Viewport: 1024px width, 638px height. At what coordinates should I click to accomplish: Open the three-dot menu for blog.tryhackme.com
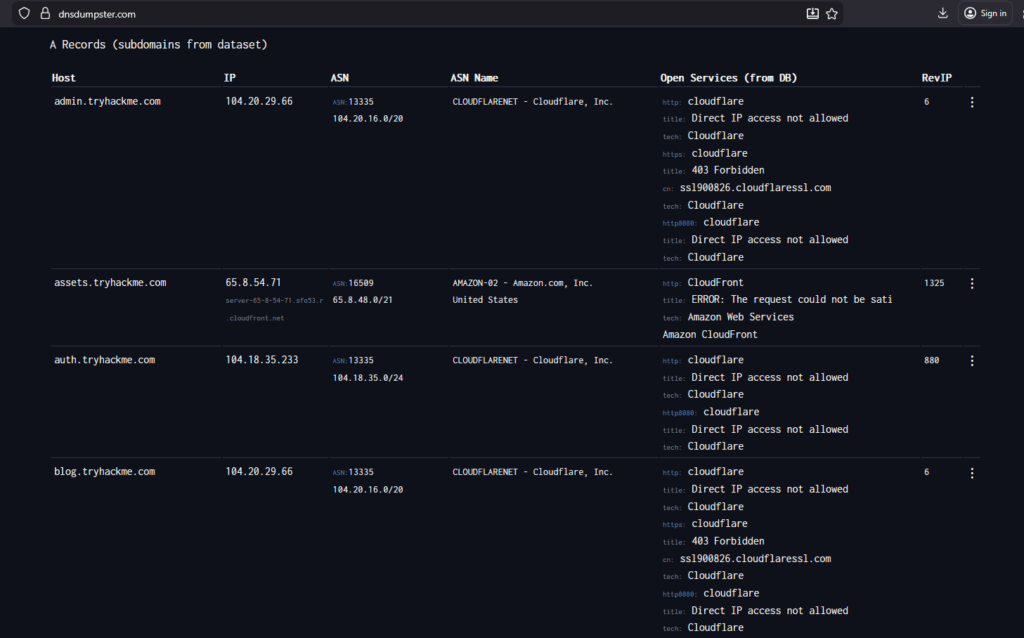tap(972, 473)
